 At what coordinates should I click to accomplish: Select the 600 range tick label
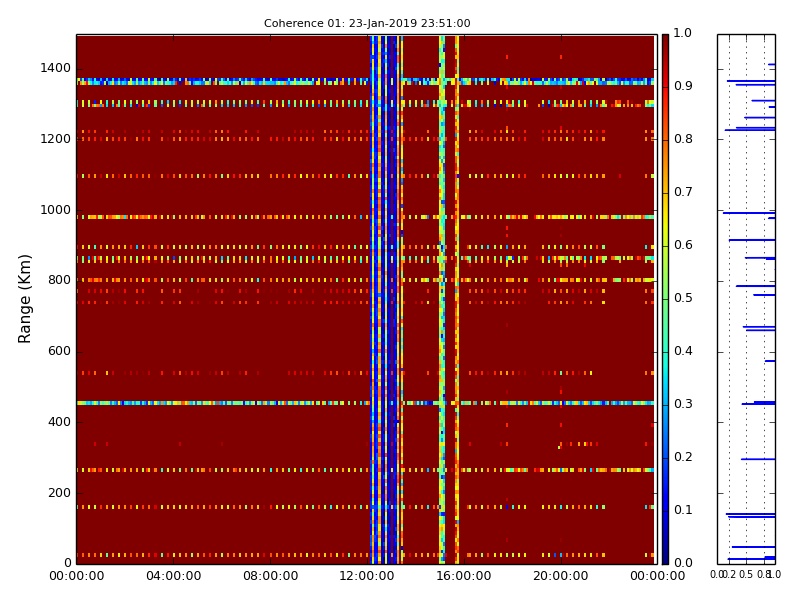click(60, 351)
